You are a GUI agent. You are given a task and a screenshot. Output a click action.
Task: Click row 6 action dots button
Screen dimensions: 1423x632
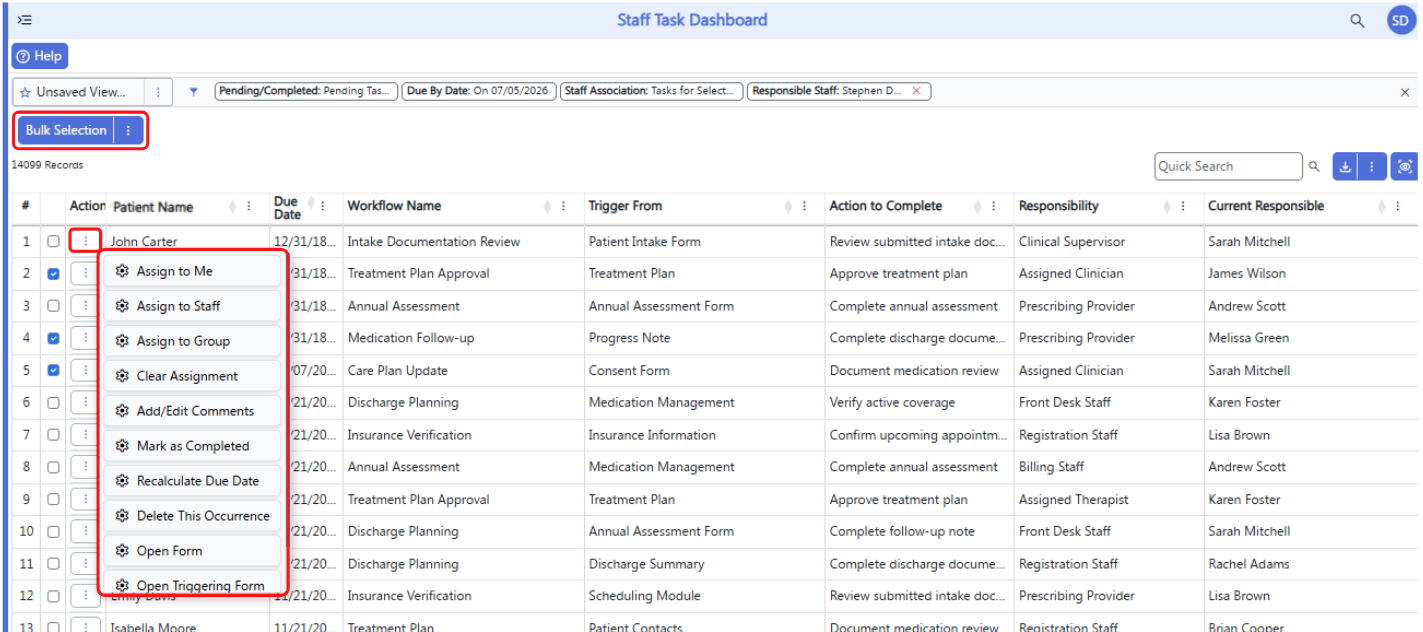pyautogui.click(x=86, y=402)
